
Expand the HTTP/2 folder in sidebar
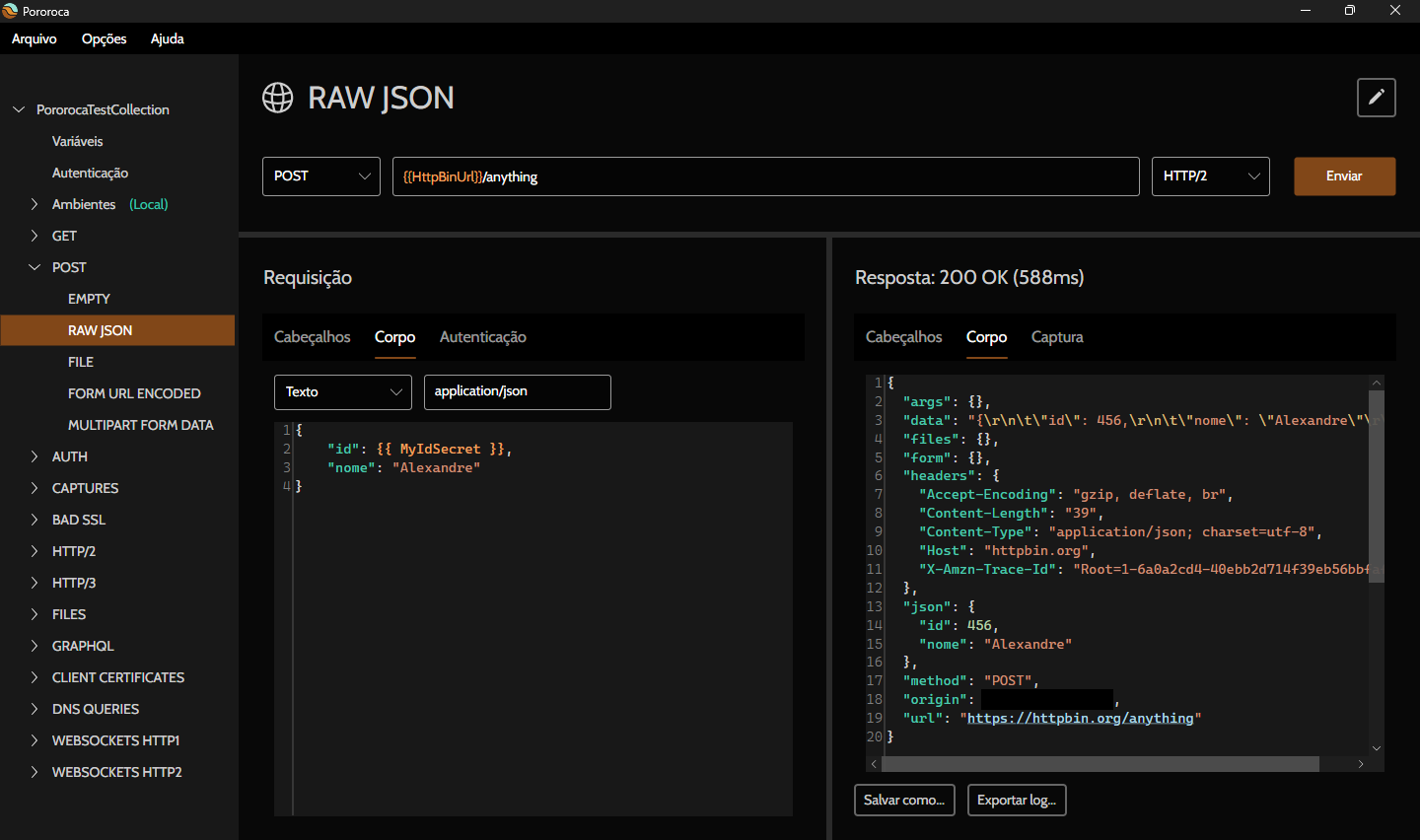35,551
